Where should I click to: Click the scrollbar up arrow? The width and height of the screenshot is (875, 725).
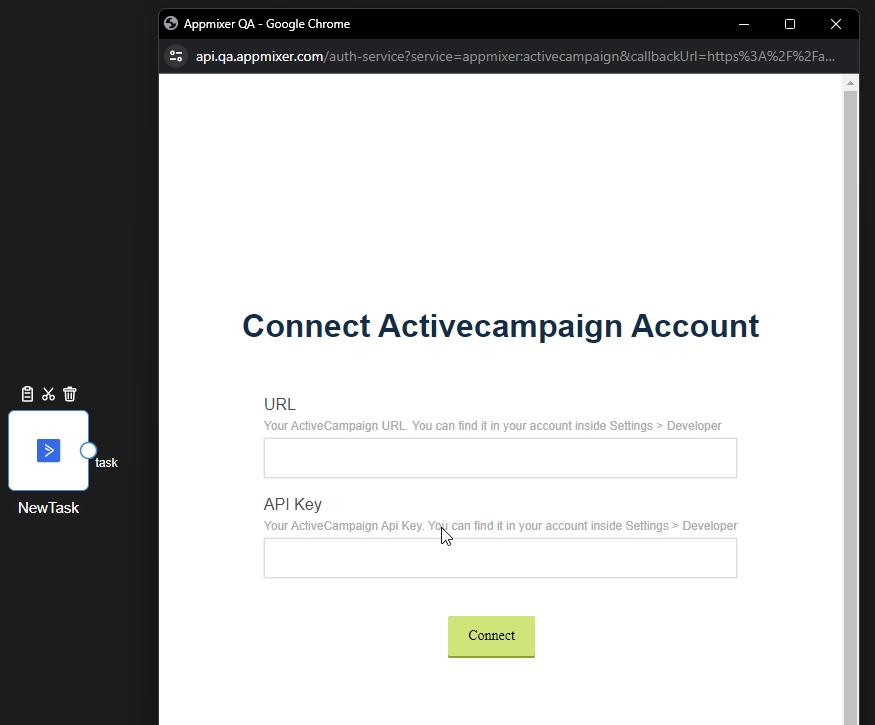point(851,84)
